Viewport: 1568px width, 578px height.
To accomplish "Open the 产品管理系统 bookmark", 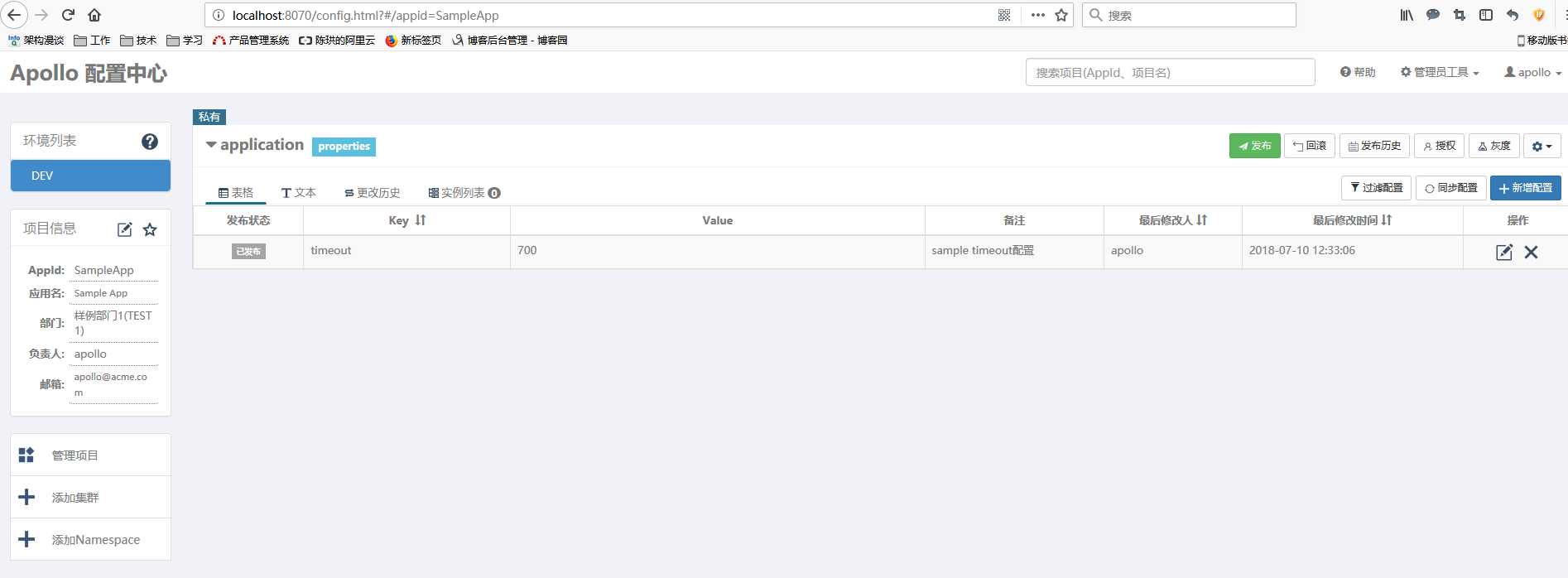I will pyautogui.click(x=251, y=40).
